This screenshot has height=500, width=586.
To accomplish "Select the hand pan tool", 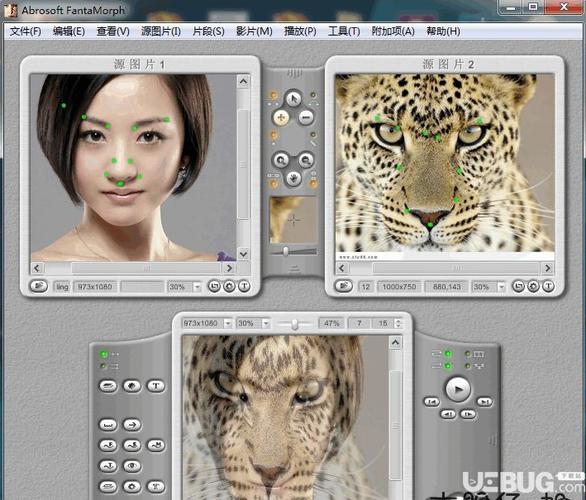I will [294, 178].
